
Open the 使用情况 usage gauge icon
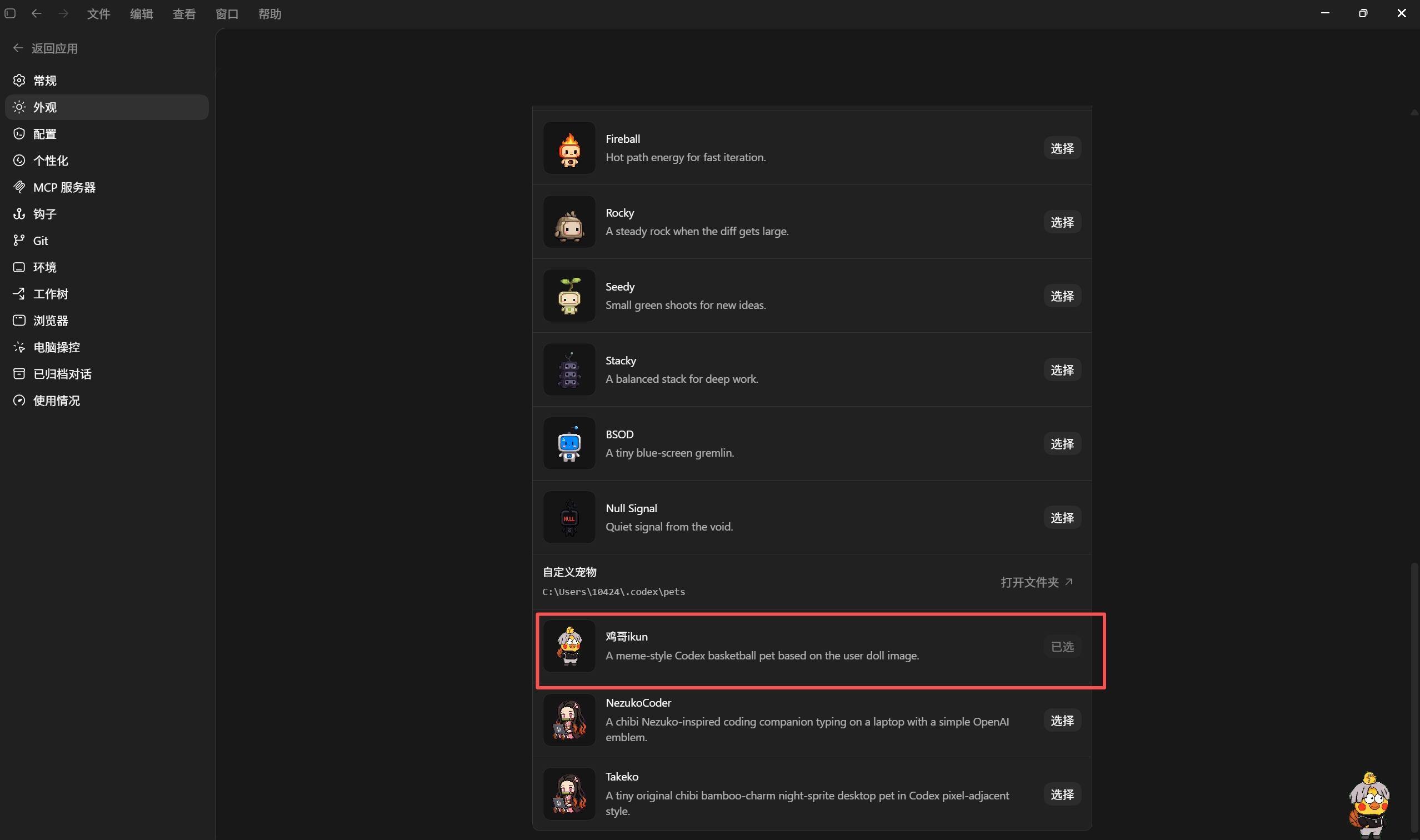[x=19, y=400]
